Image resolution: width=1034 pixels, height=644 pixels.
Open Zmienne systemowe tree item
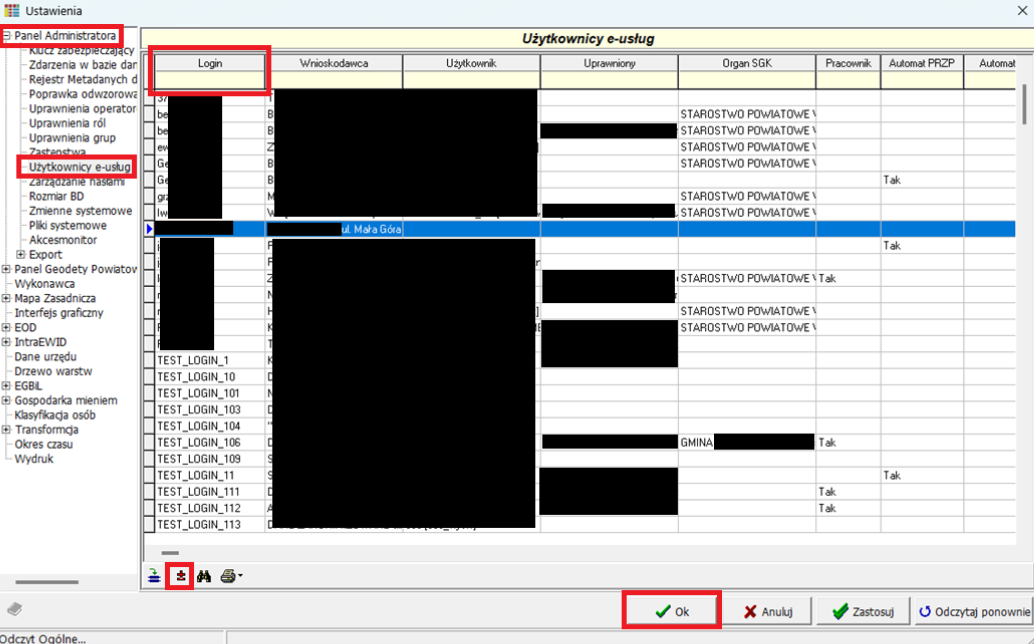(x=80, y=211)
